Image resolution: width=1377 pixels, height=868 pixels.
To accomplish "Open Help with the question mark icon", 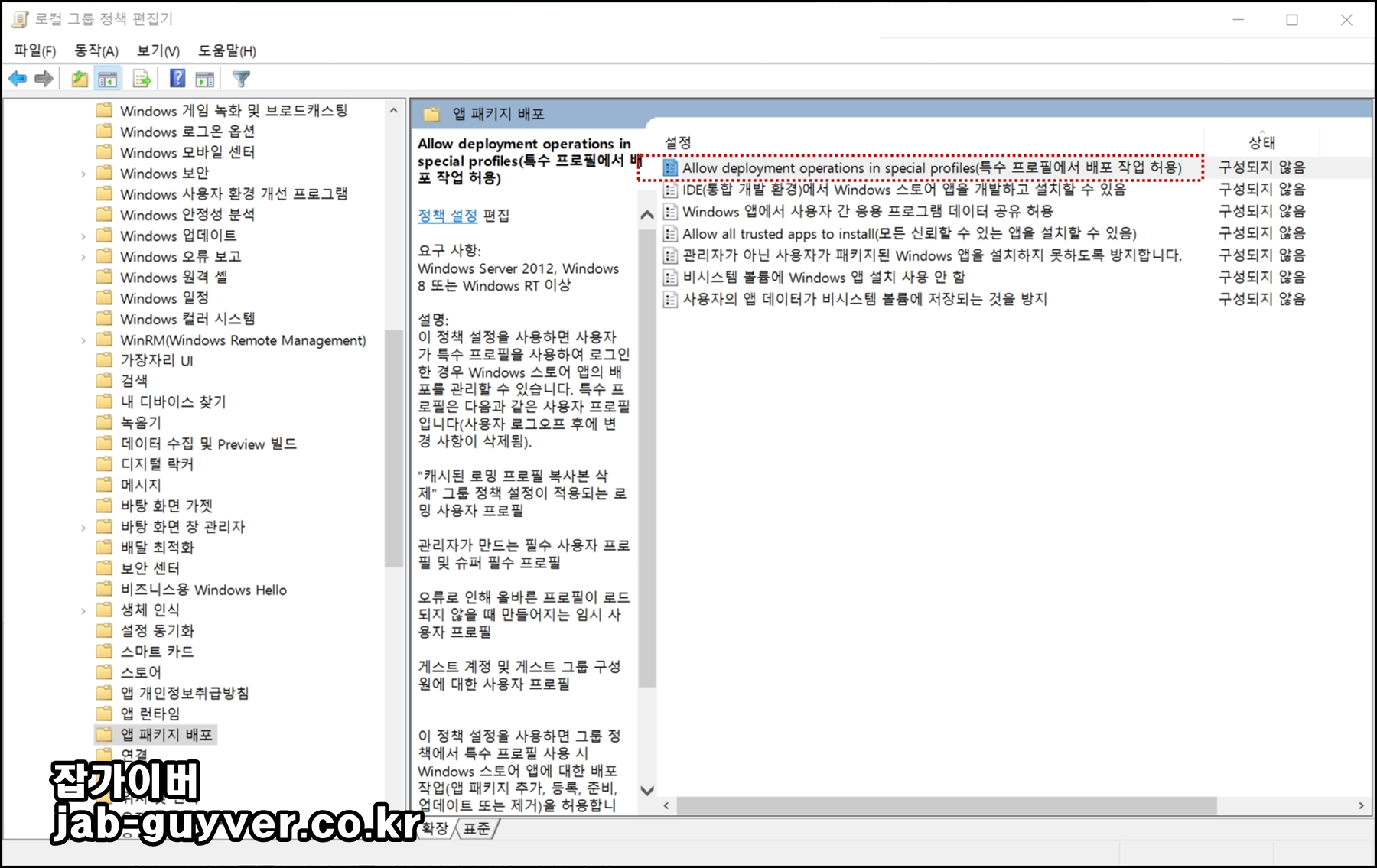I will click(177, 78).
